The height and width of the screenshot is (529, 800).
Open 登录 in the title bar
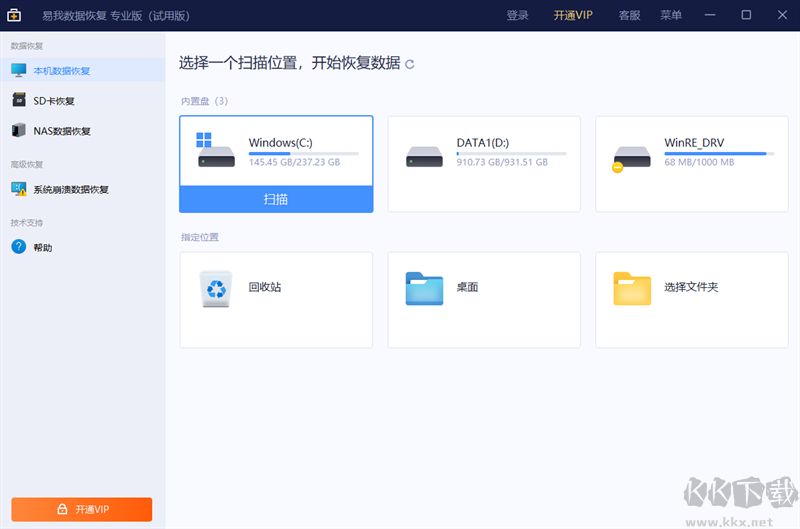[x=517, y=15]
